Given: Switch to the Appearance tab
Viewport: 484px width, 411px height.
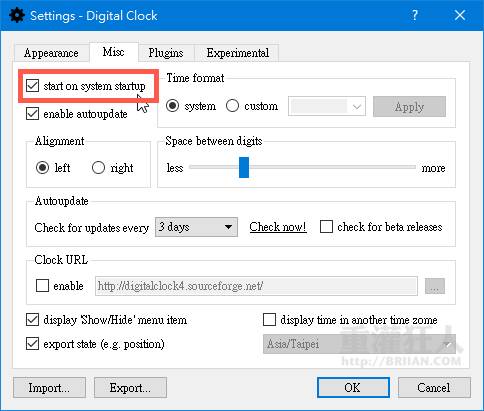Looking at the screenshot, I should (x=51, y=53).
